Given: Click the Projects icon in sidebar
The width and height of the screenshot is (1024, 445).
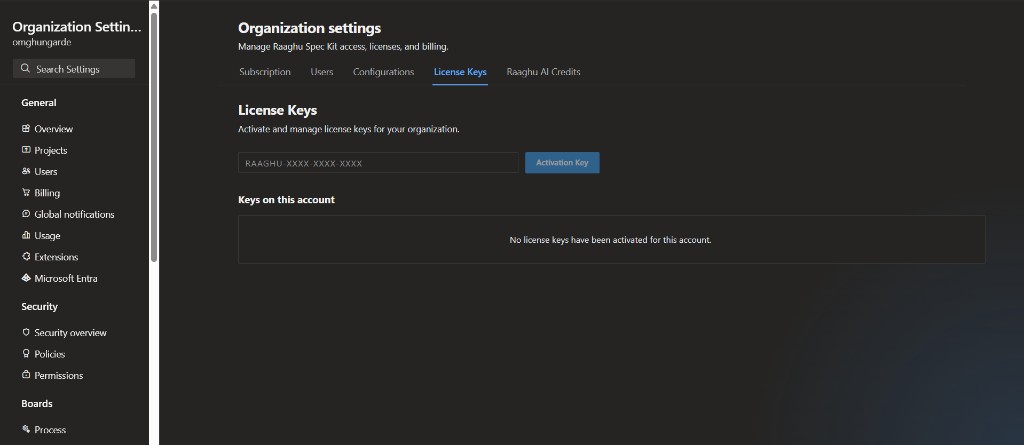Looking at the screenshot, I should tap(26, 150).
